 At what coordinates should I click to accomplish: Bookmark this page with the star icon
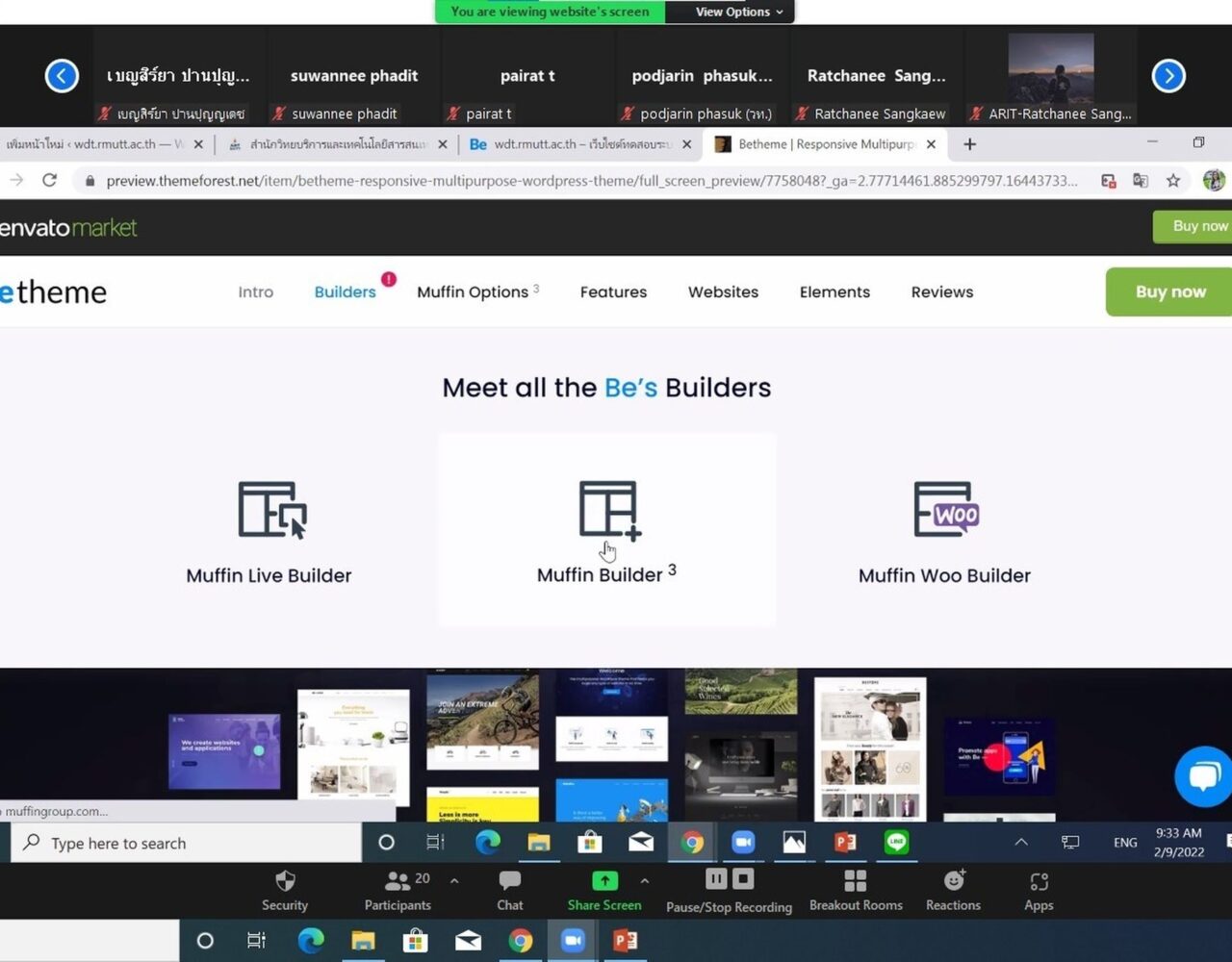pos(1173,180)
